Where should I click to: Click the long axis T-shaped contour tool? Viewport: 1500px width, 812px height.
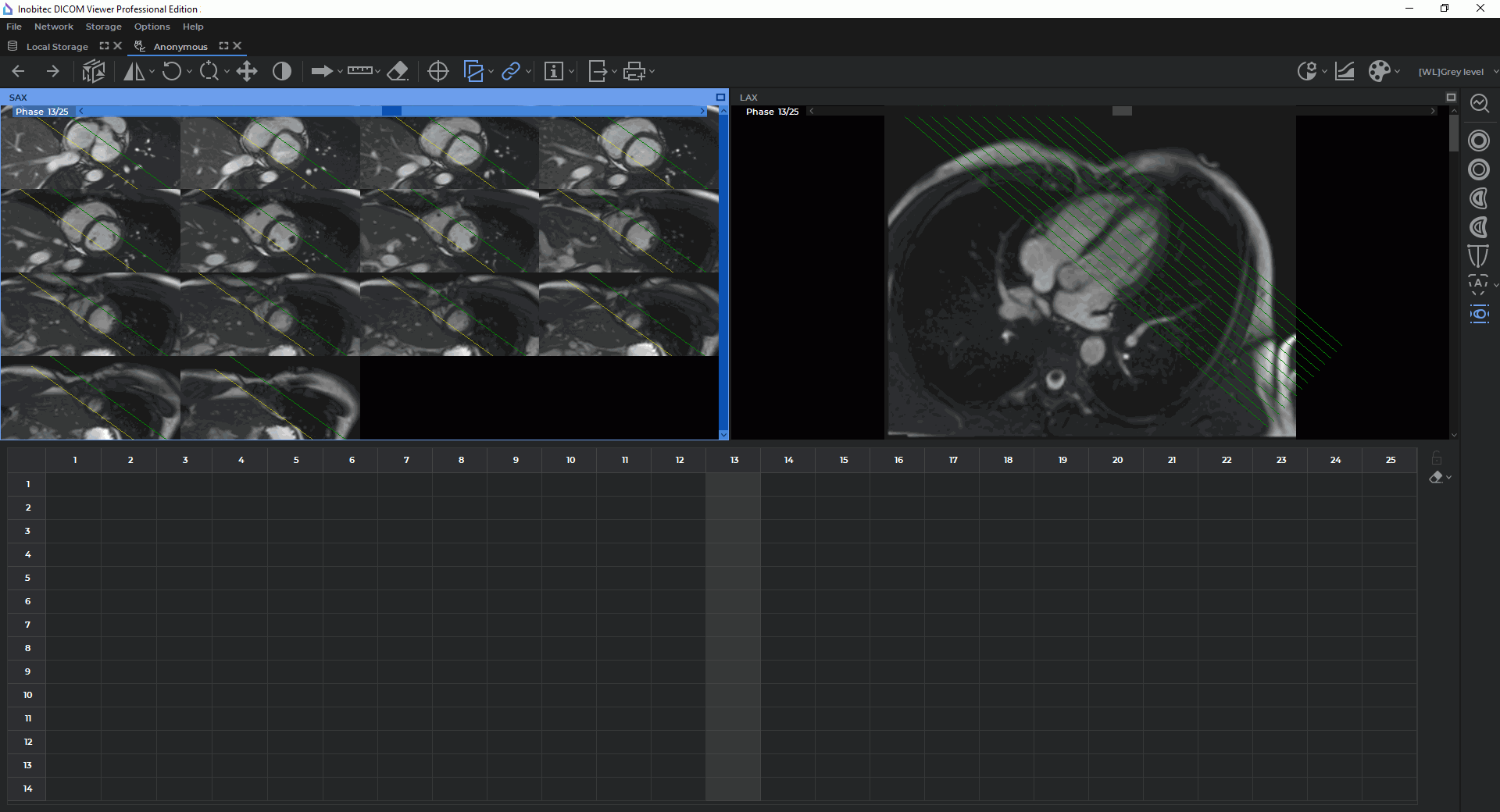(1478, 255)
